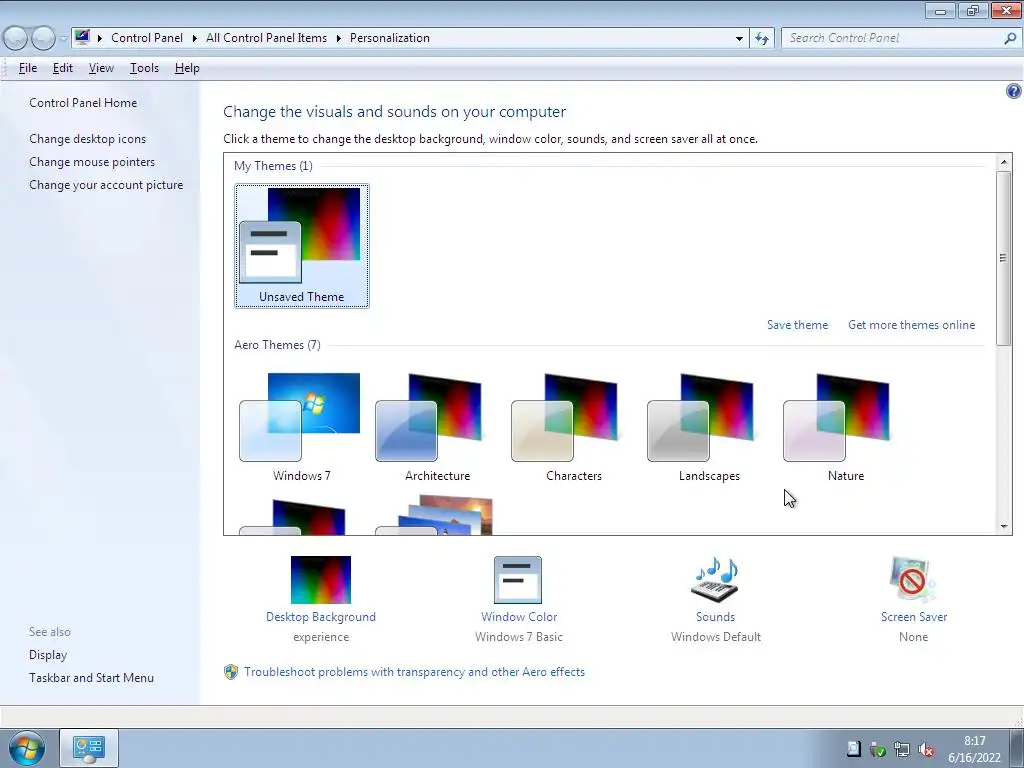Open Change mouse pointers link

pos(92,161)
